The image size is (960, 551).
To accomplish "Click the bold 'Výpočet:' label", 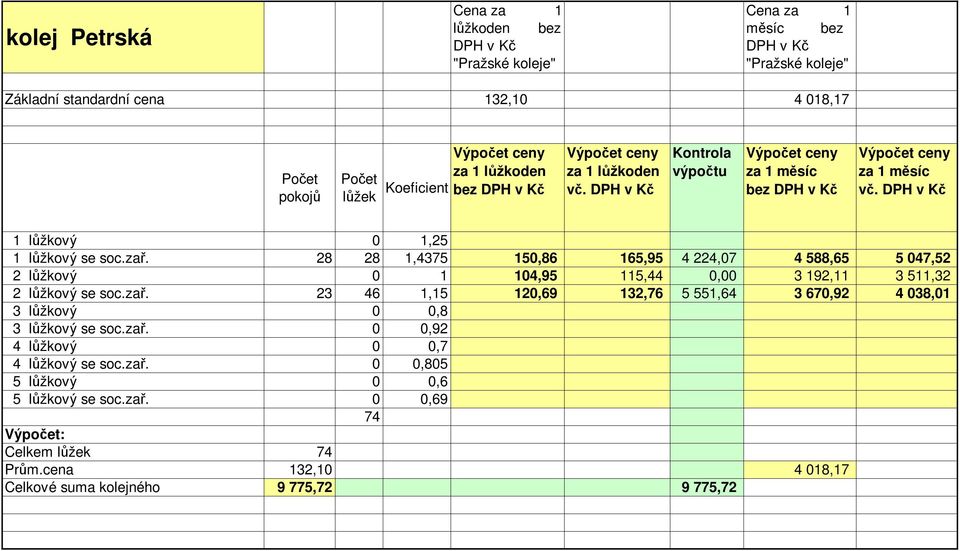I will (x=35, y=435).
